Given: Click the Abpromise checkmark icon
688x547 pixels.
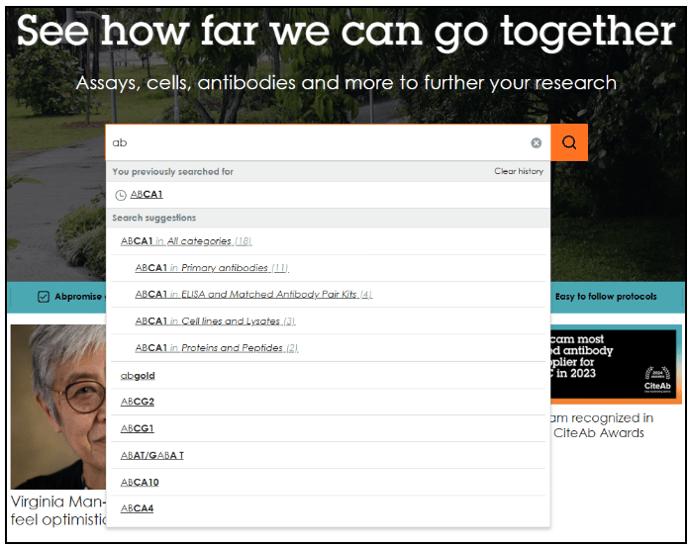Looking at the screenshot, I should point(43,297).
